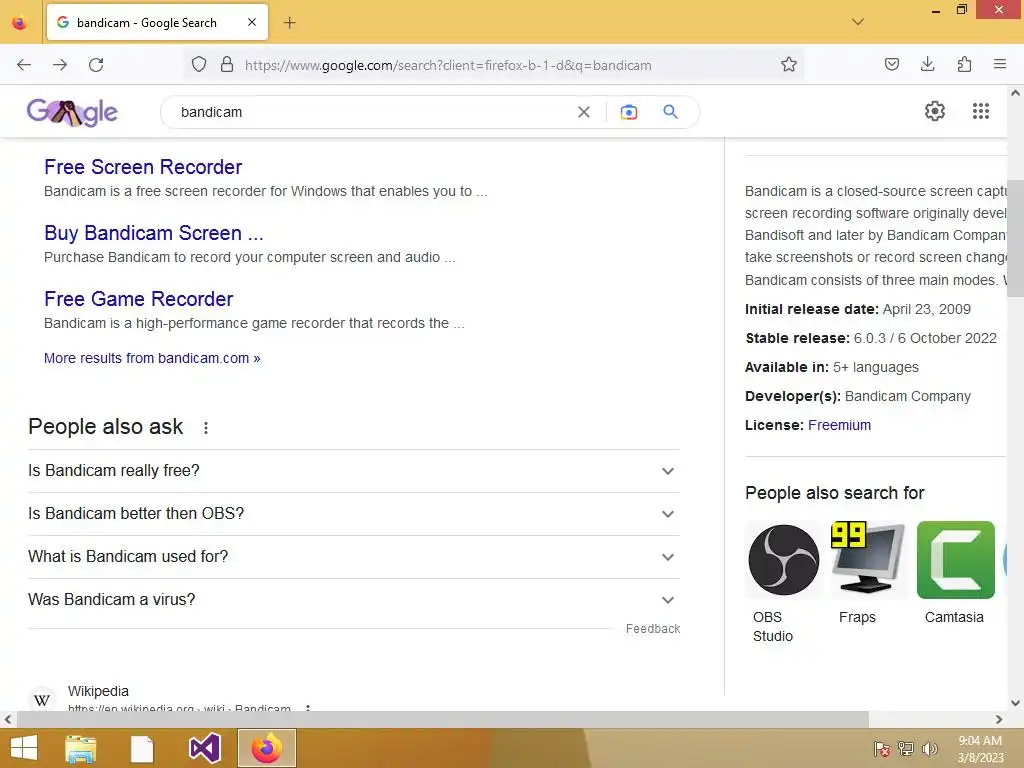This screenshot has height=768, width=1024.
Task: Open the Firefox hamburger menu
Action: (1000, 64)
